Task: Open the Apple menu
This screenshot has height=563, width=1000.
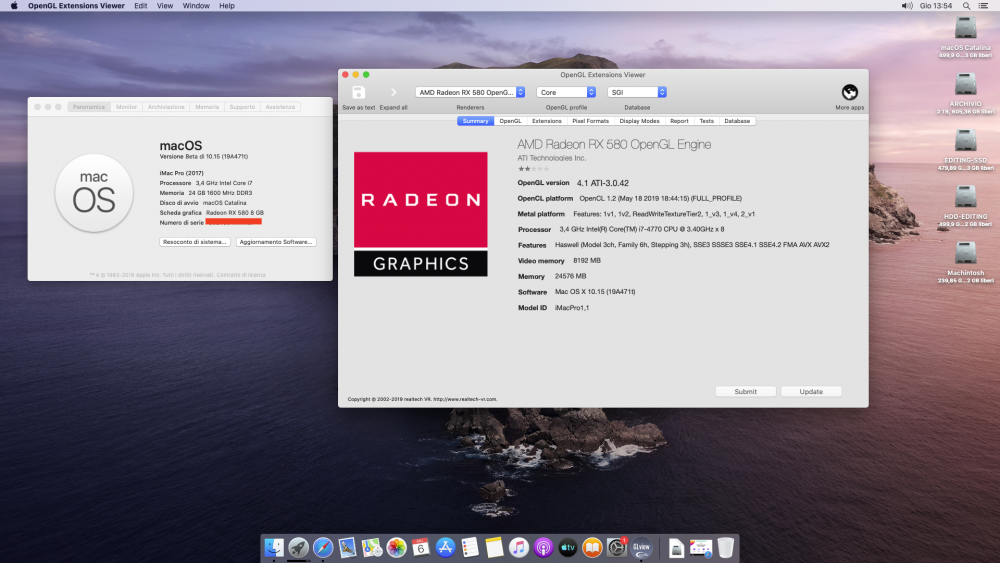Action: (x=14, y=6)
